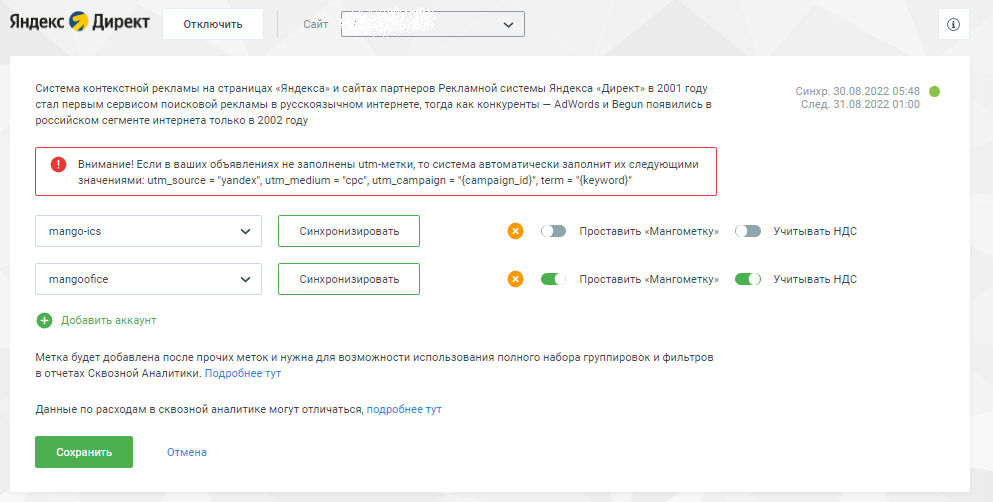Expand the mango-ics account dropdown

point(148,231)
